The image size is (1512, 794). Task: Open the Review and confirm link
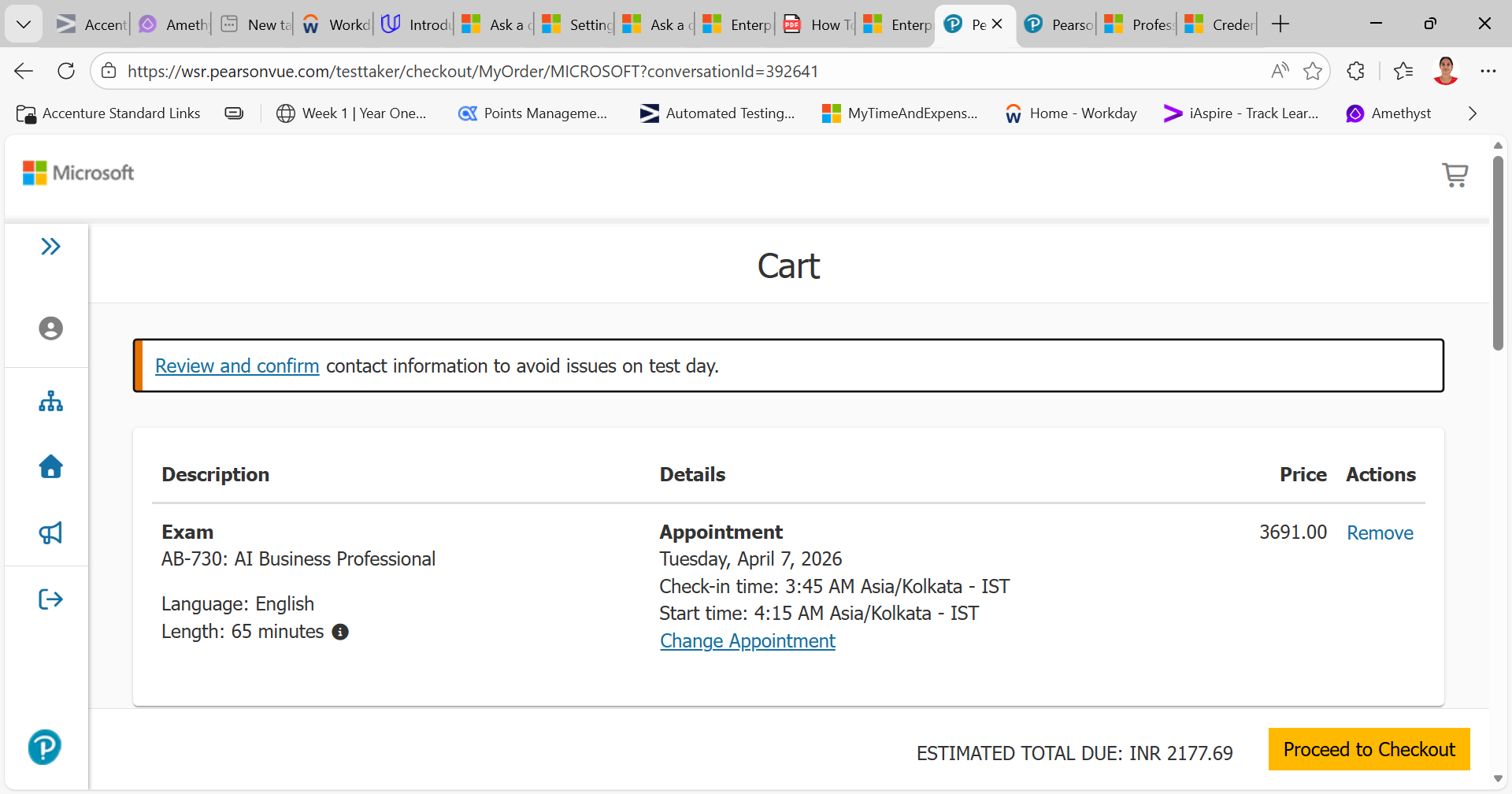(237, 366)
